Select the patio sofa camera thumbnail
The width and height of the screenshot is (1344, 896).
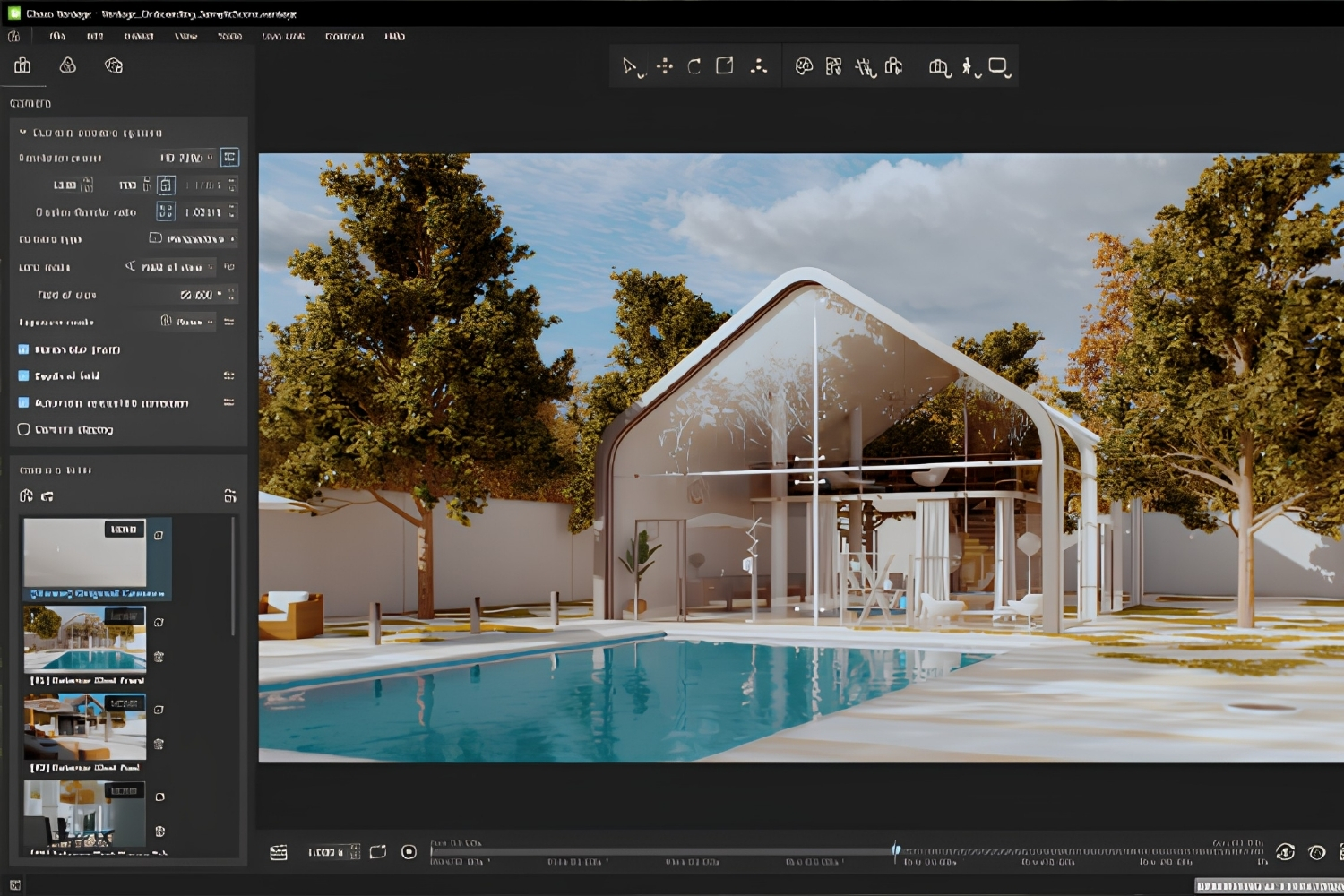(x=85, y=727)
